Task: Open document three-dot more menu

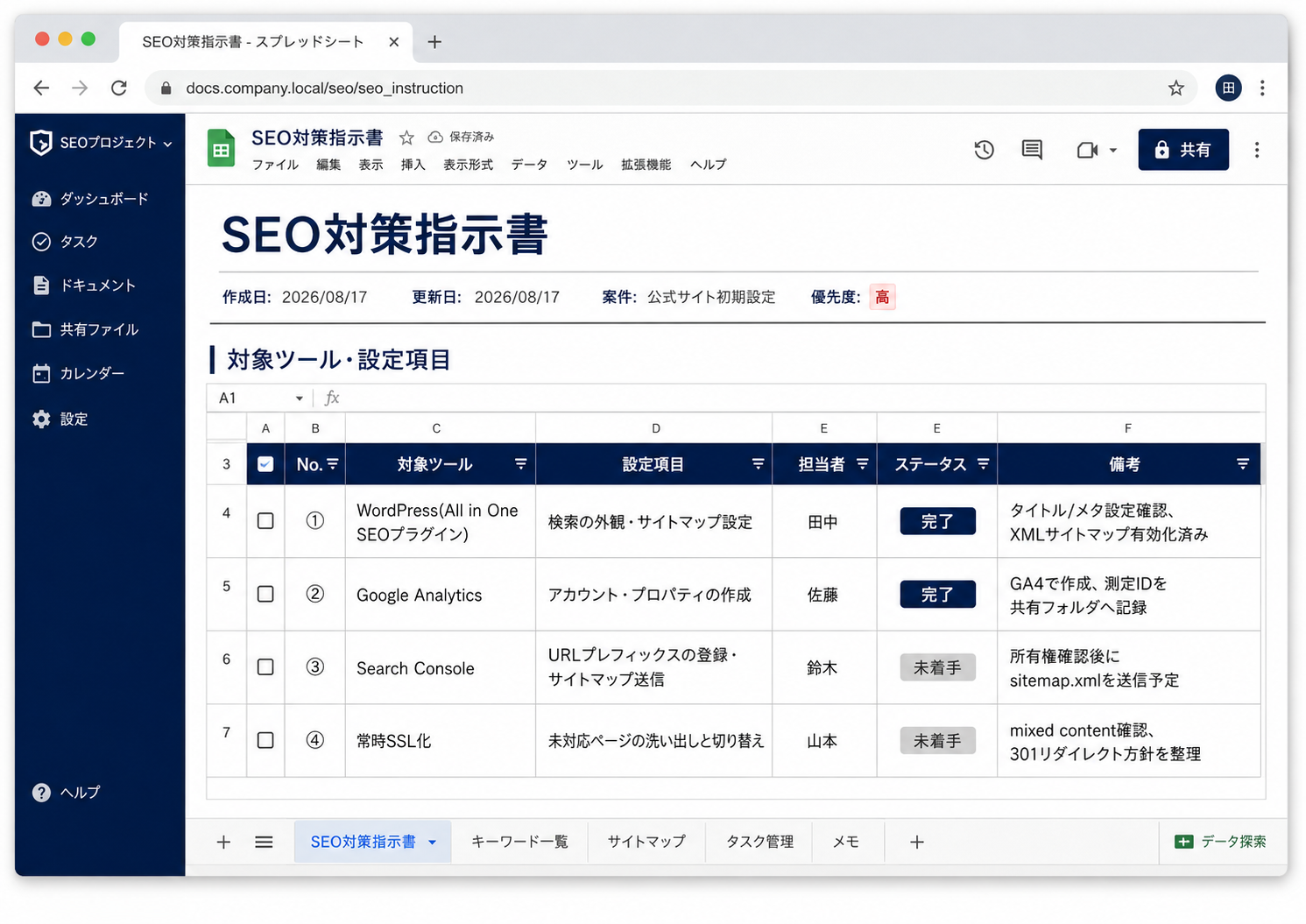Action: tap(1257, 150)
